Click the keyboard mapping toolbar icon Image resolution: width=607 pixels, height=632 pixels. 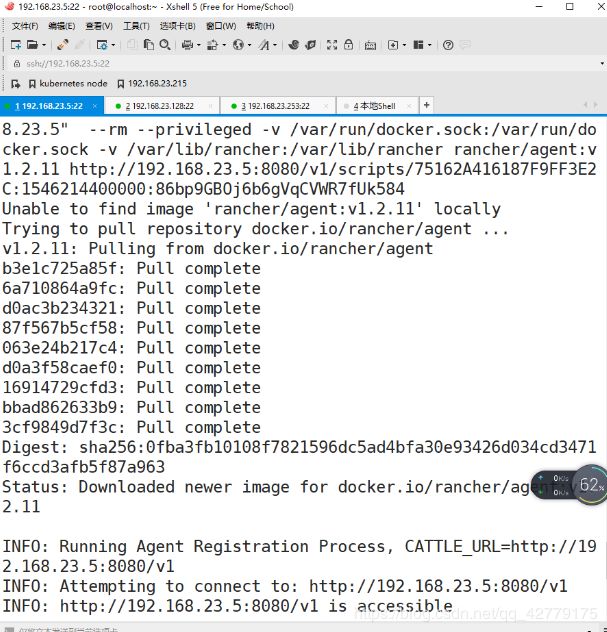tap(370, 45)
